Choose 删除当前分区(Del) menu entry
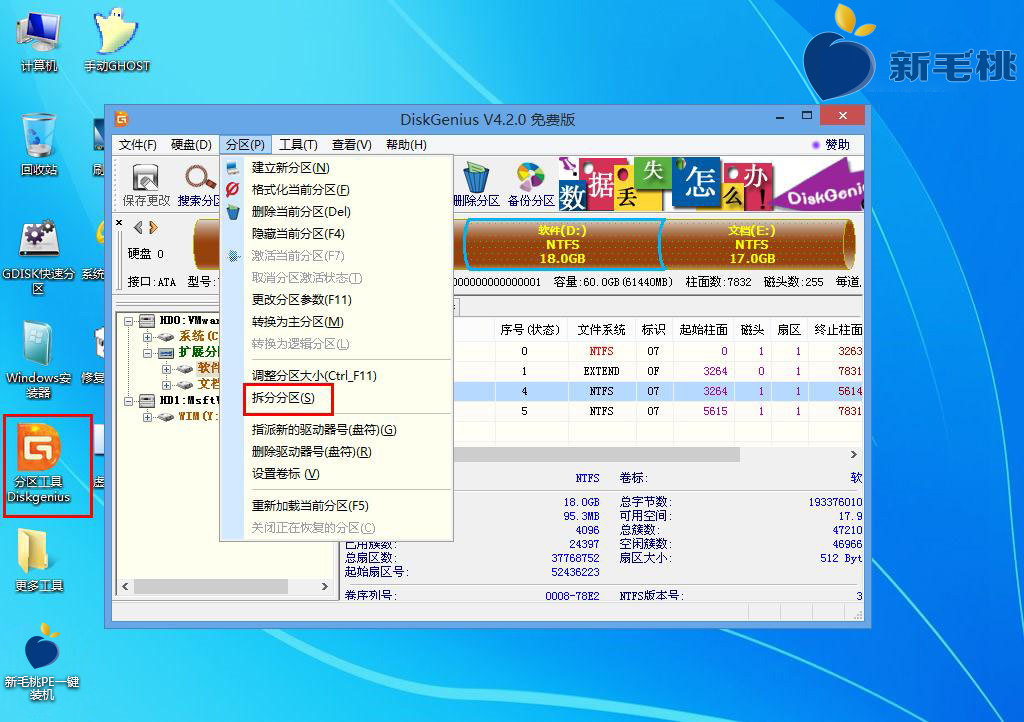The image size is (1024, 722). point(336,212)
